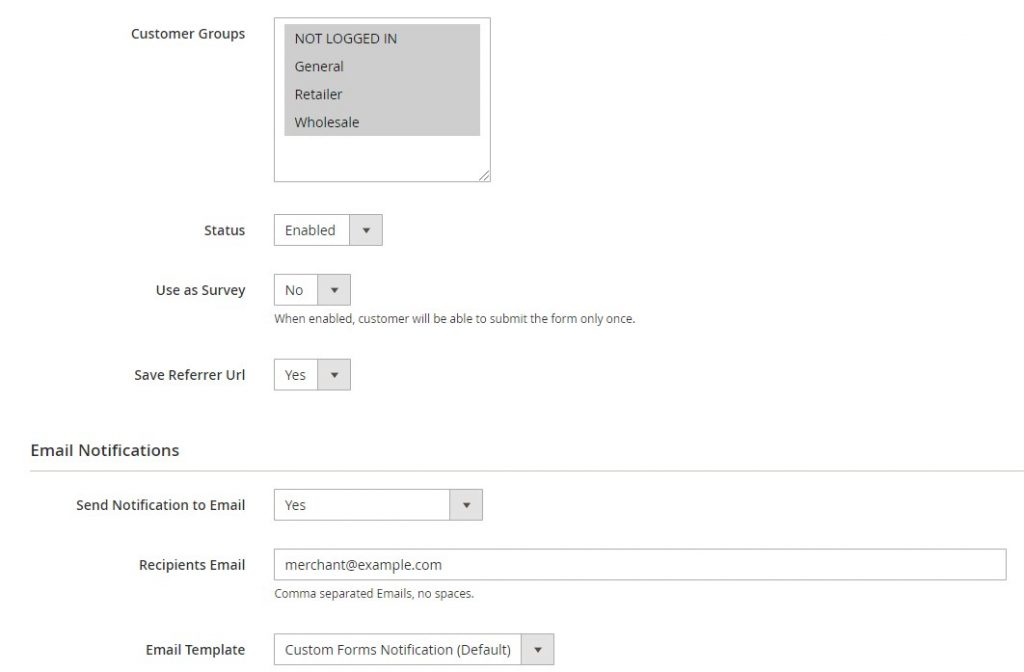Click "Enabled" in the Status selector

click(310, 230)
